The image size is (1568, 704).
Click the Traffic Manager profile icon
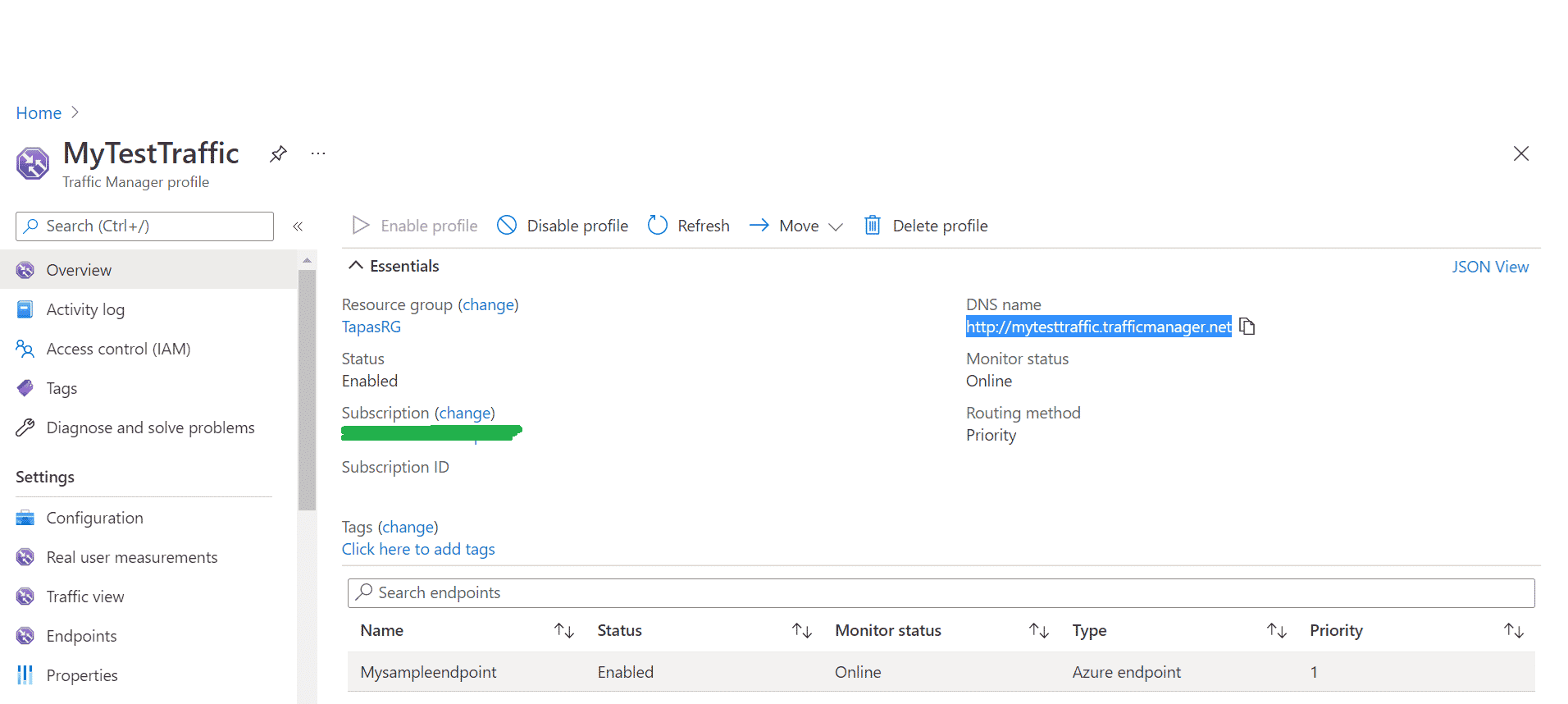[33, 163]
